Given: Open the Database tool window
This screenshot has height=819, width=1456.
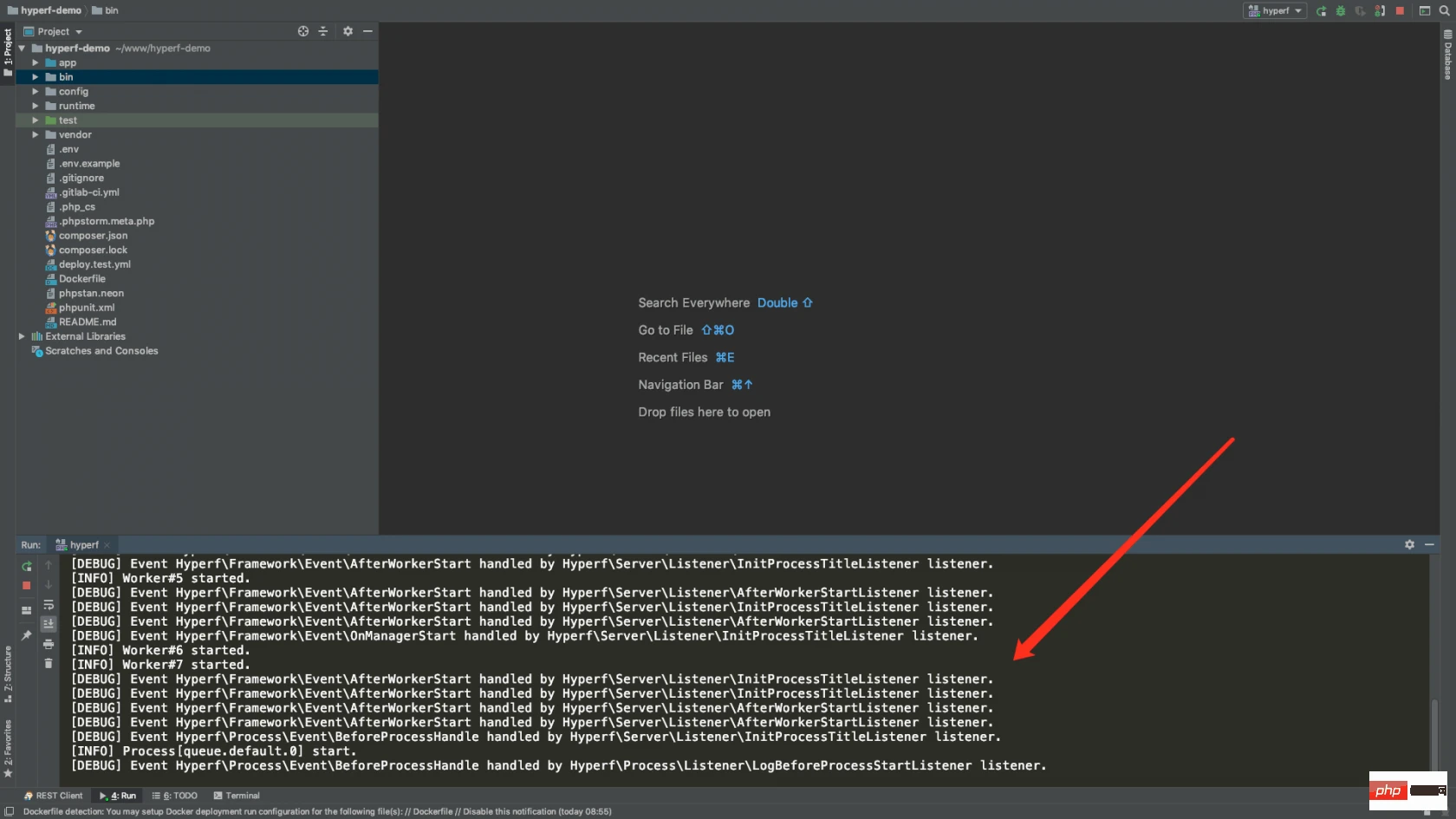Looking at the screenshot, I should click(x=1446, y=56).
